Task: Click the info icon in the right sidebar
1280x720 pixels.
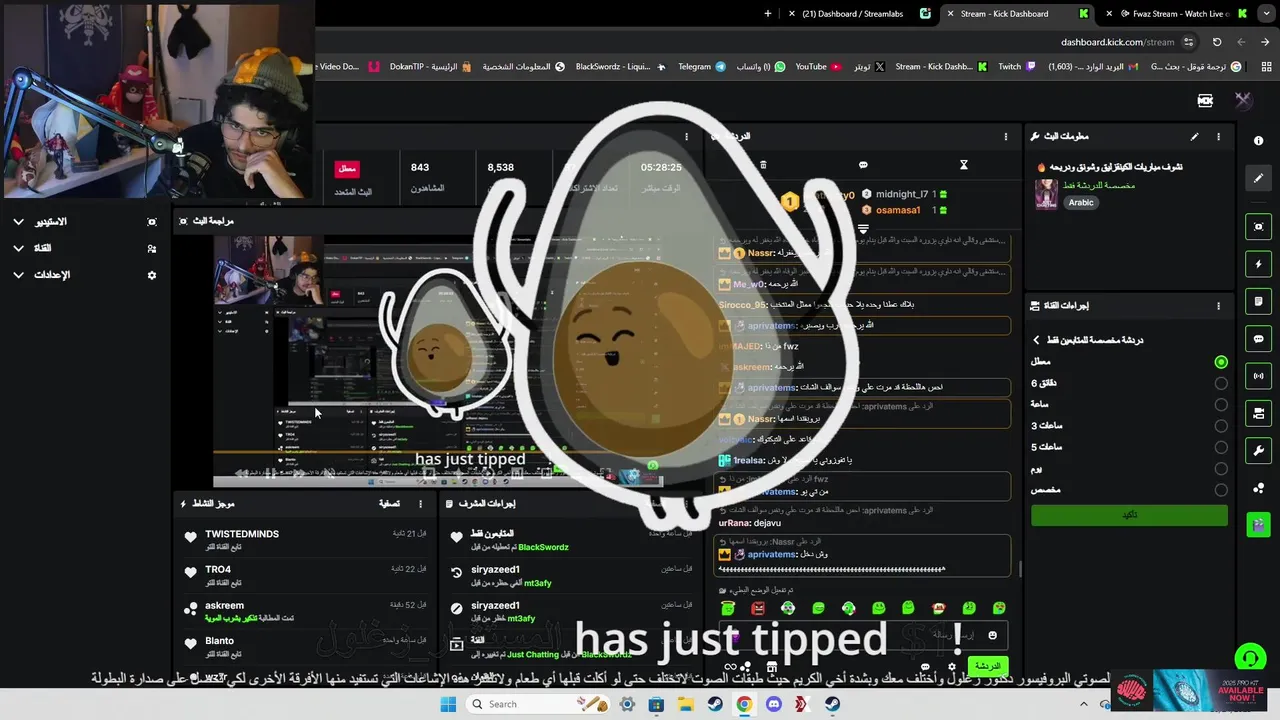Action: click(x=1258, y=141)
